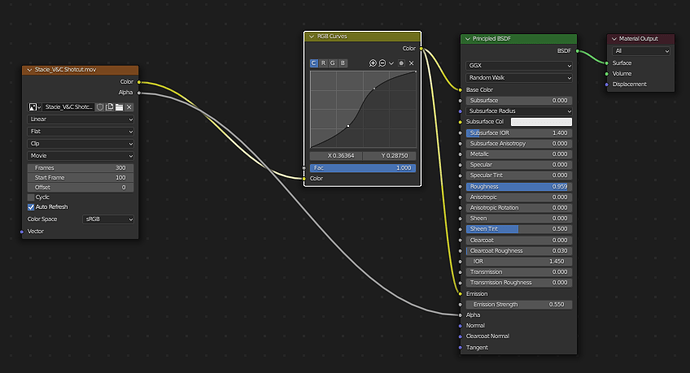The width and height of the screenshot is (690, 373).
Task: Toggle curve clipping options dot icon
Action: (x=401, y=63)
